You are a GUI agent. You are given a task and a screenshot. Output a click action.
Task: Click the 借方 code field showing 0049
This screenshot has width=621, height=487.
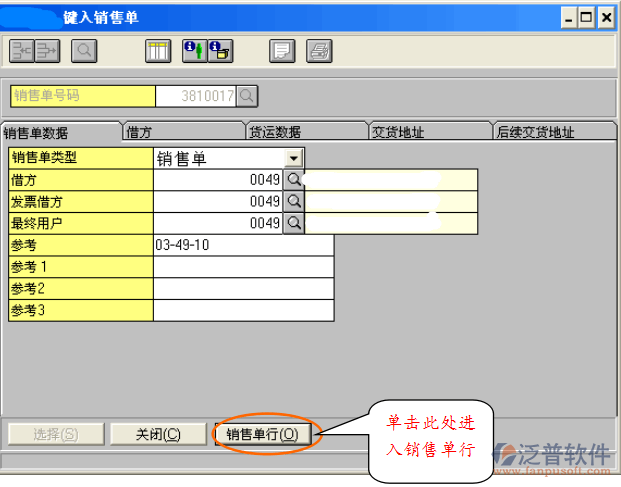[218, 180]
